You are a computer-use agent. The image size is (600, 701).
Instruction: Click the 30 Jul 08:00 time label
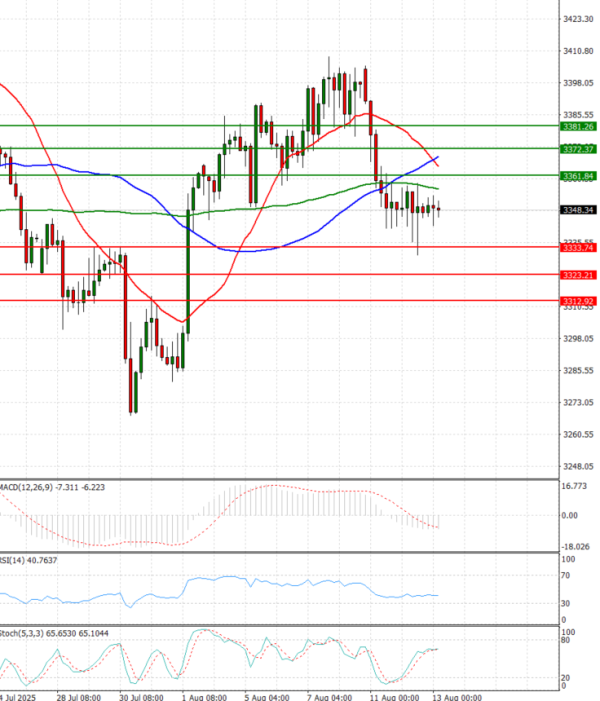[x=141, y=697]
